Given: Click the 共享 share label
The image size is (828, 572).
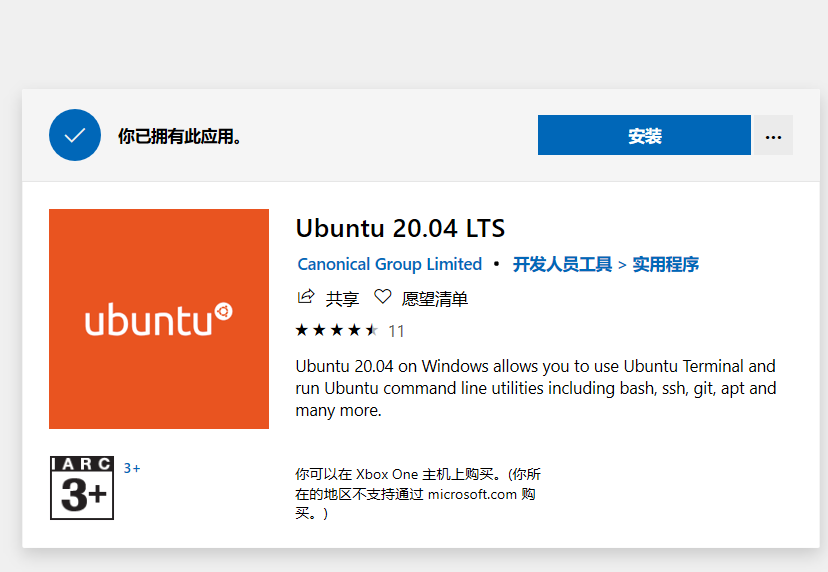Looking at the screenshot, I should pyautogui.click(x=342, y=299).
